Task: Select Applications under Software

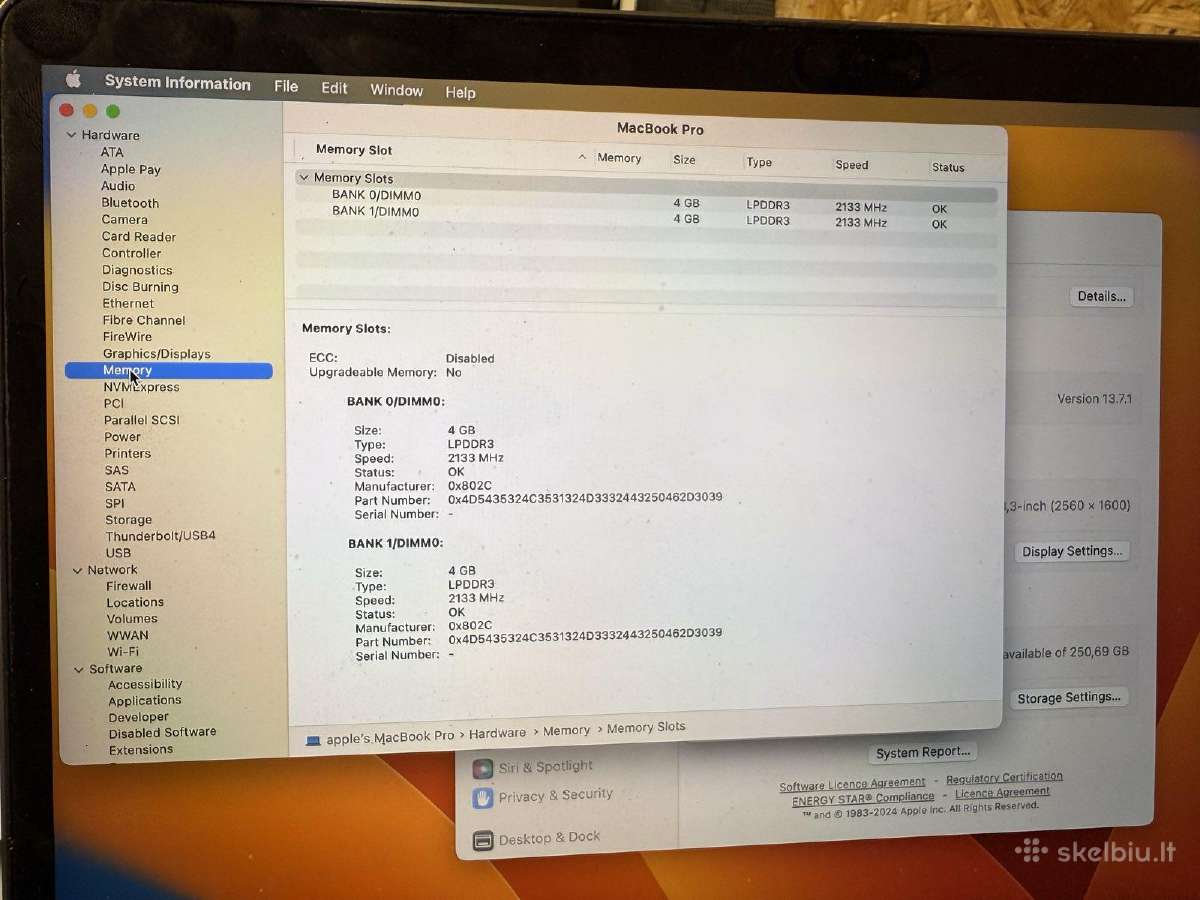Action: [x=145, y=701]
